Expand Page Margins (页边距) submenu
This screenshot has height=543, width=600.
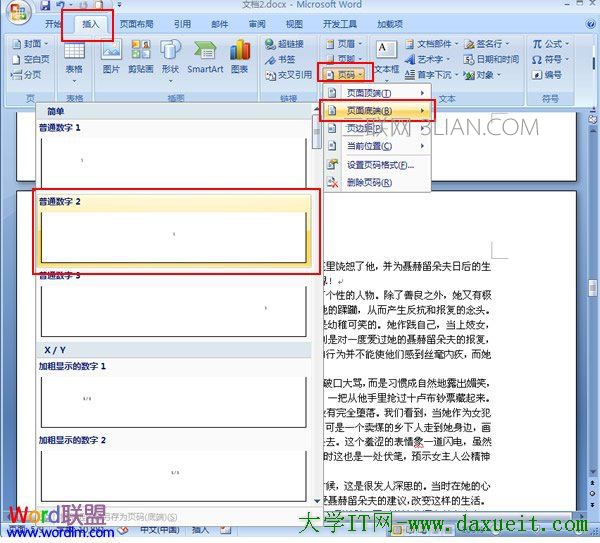coord(377,128)
